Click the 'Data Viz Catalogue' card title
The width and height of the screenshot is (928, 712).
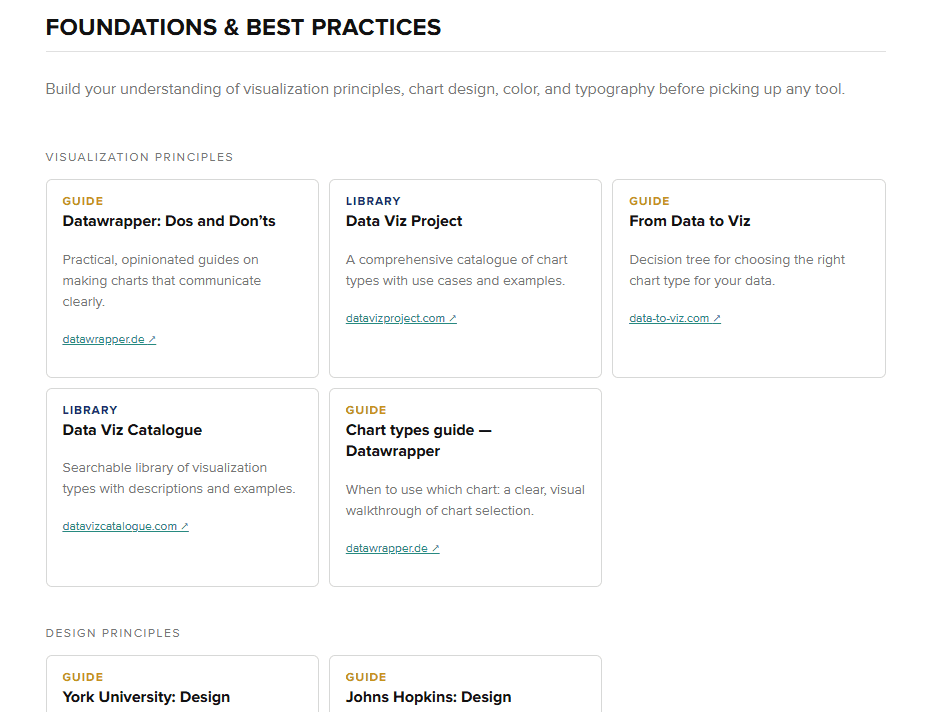[132, 430]
